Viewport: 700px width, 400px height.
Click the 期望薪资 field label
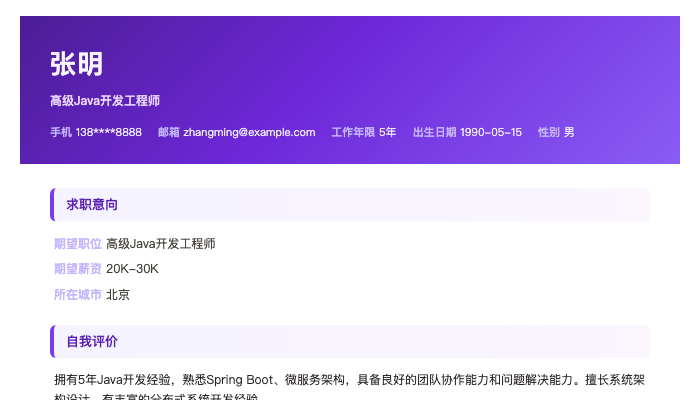(78, 269)
